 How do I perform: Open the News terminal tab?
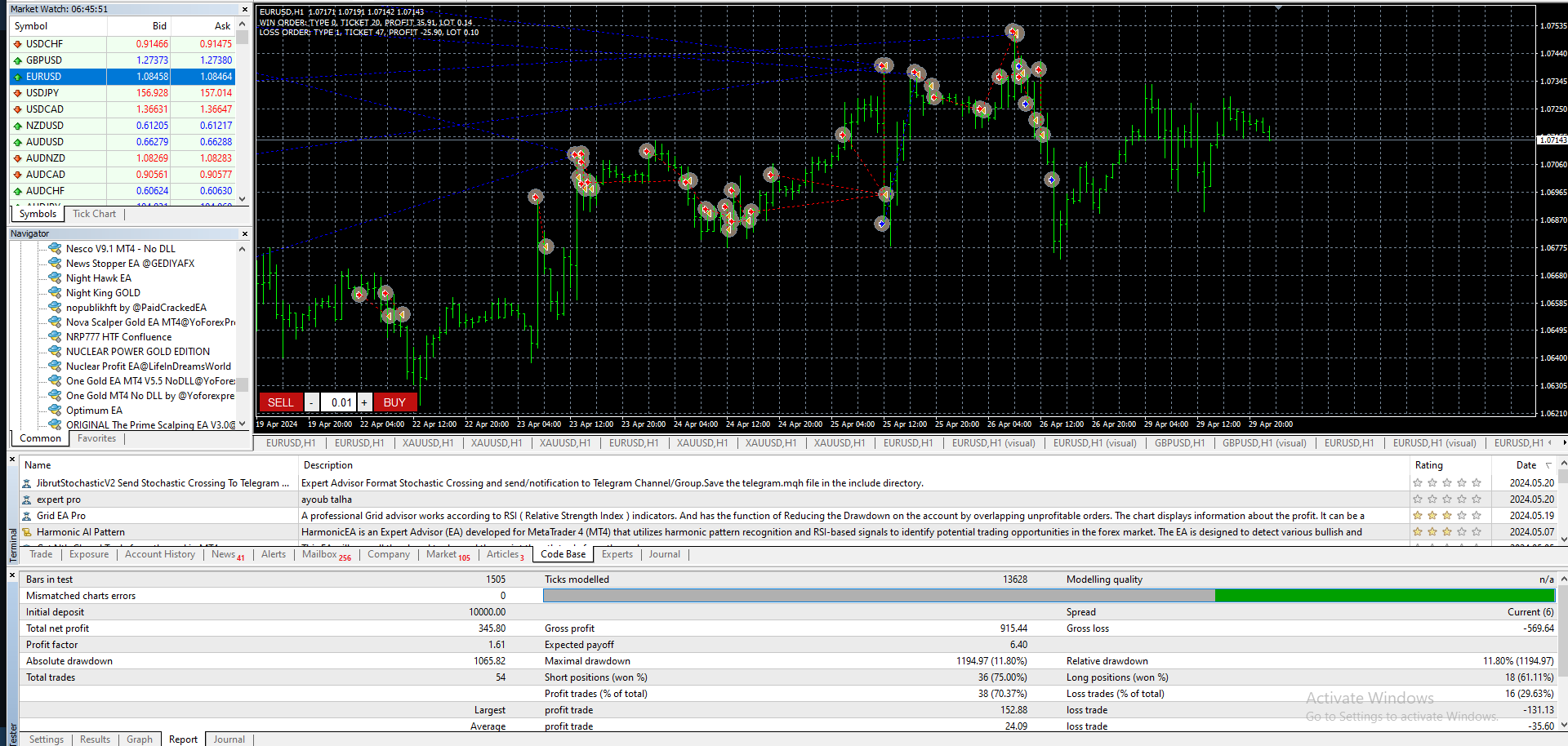click(228, 554)
